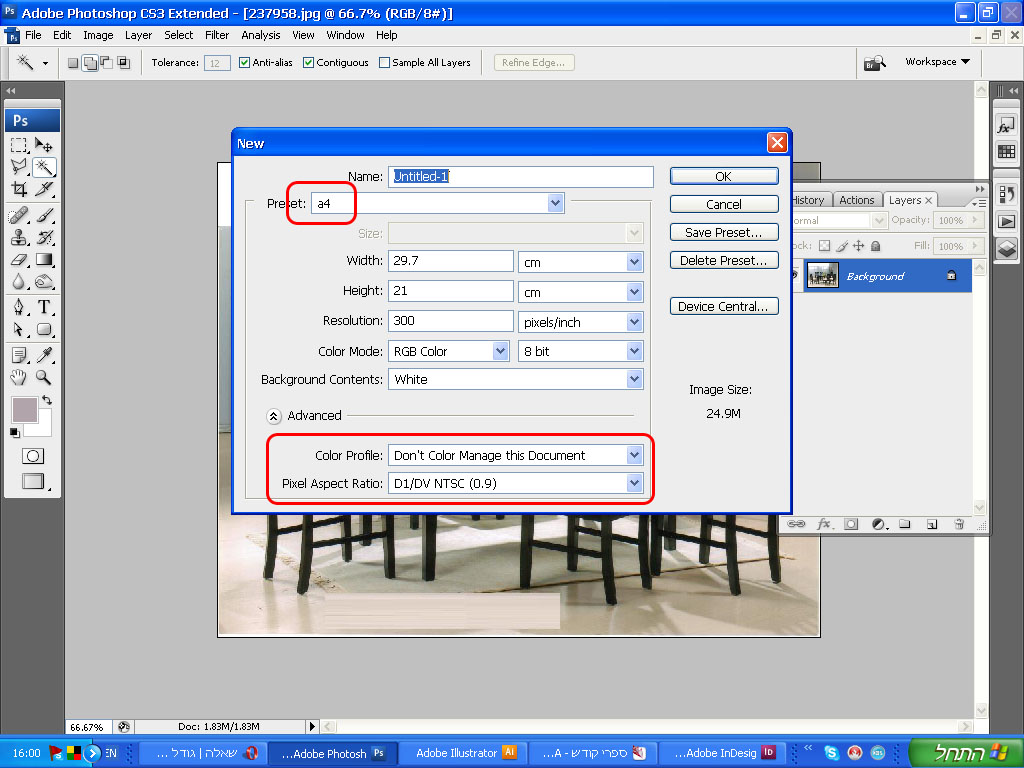This screenshot has height=768, width=1024.
Task: Enable Sample All Layers checkbox
Action: tap(385, 62)
